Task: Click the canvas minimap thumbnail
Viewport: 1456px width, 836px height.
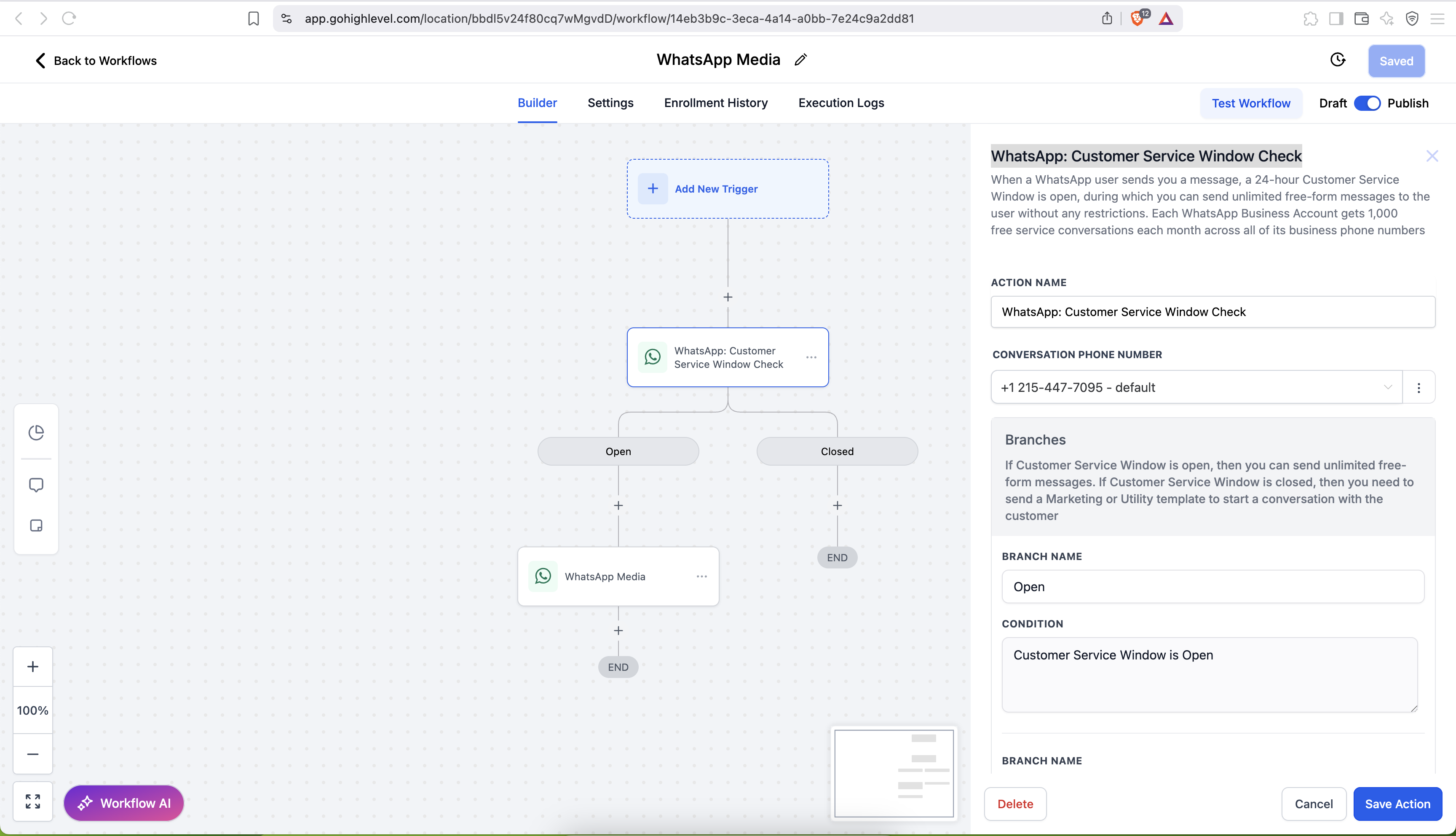Action: pyautogui.click(x=894, y=773)
